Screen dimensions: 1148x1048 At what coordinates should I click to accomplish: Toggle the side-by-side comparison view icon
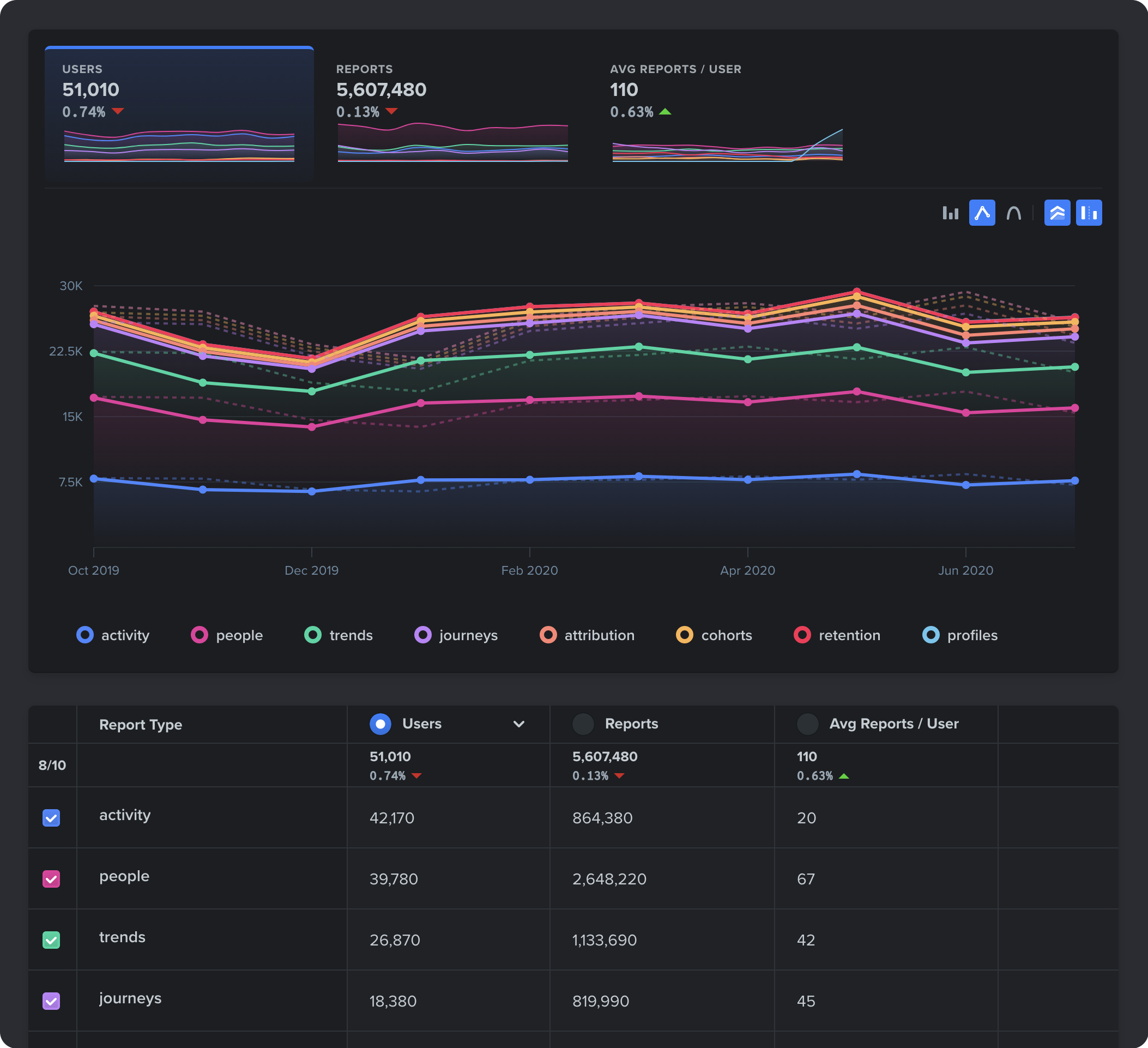click(1089, 213)
